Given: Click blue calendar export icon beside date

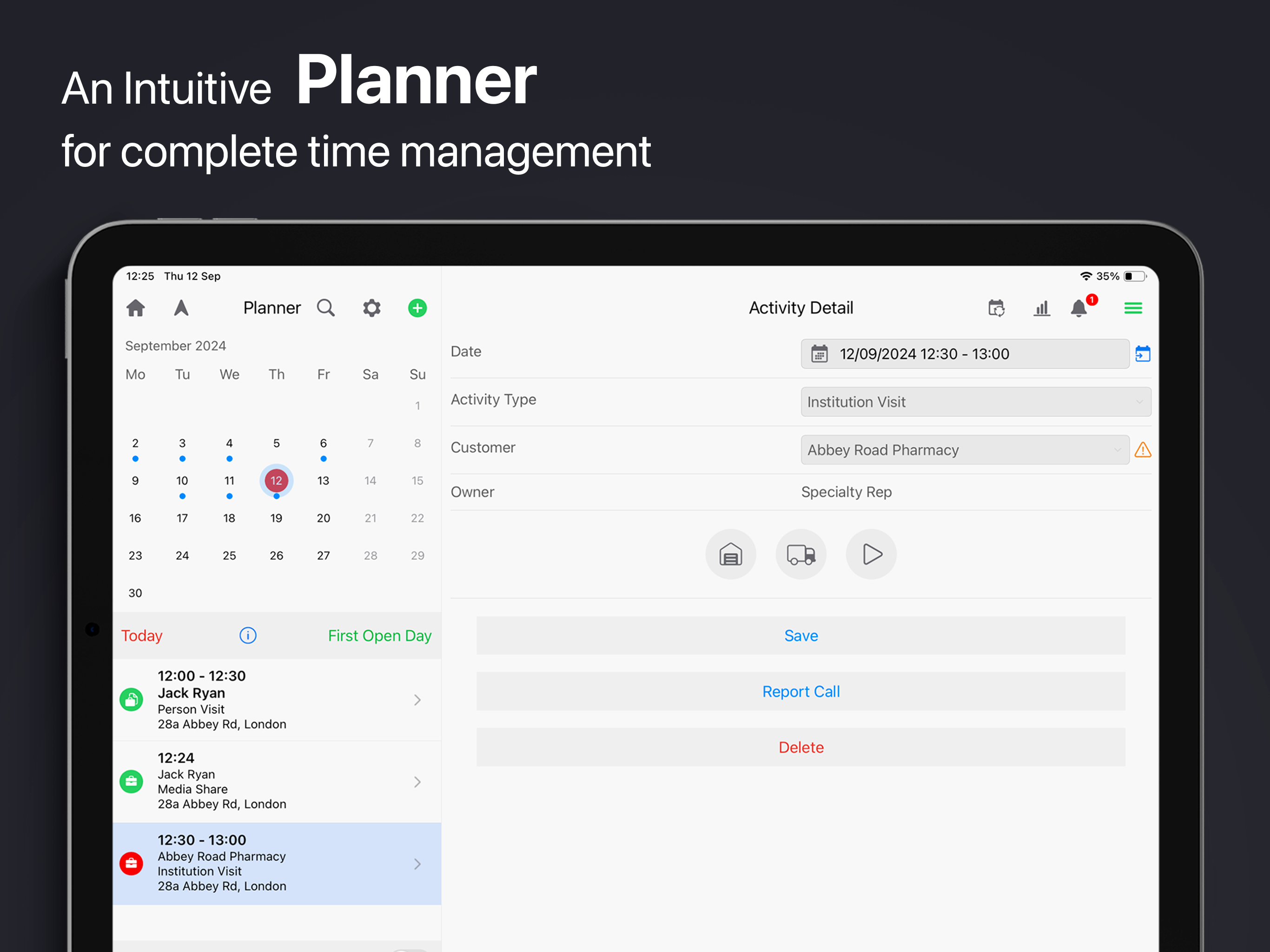Looking at the screenshot, I should pyautogui.click(x=1143, y=354).
